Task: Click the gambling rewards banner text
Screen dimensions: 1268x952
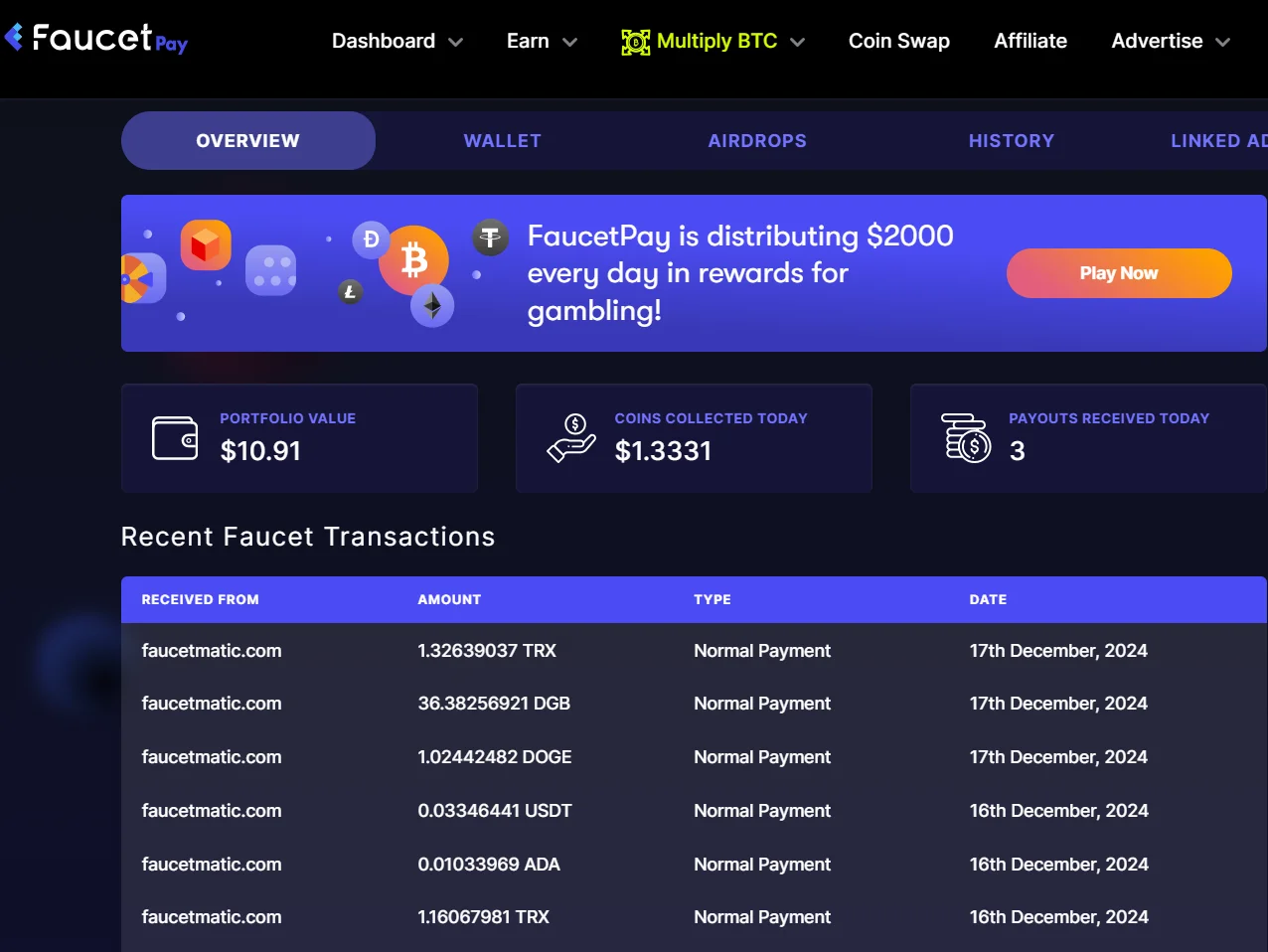Action: (x=740, y=273)
